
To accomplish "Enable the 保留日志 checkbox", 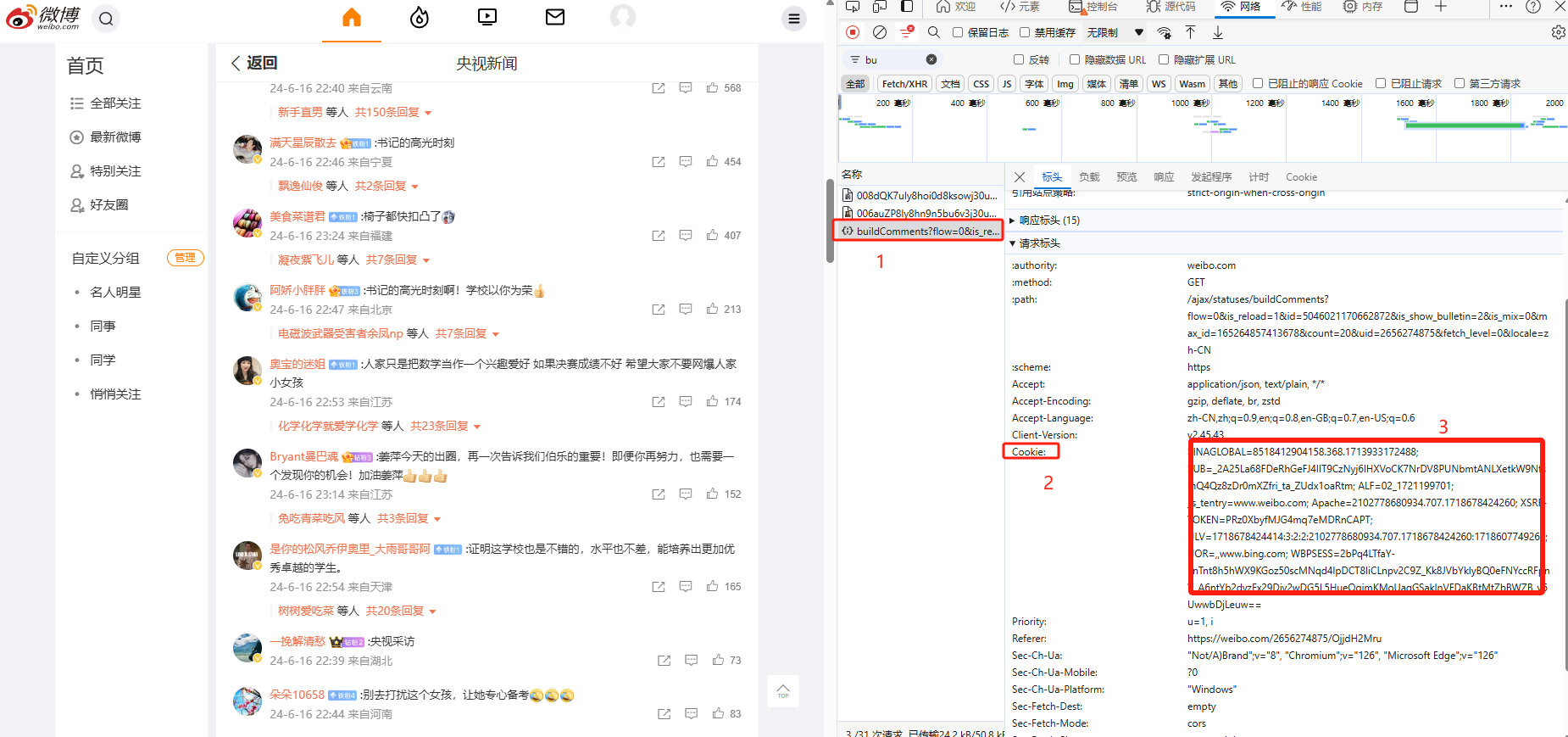I will coord(958,32).
